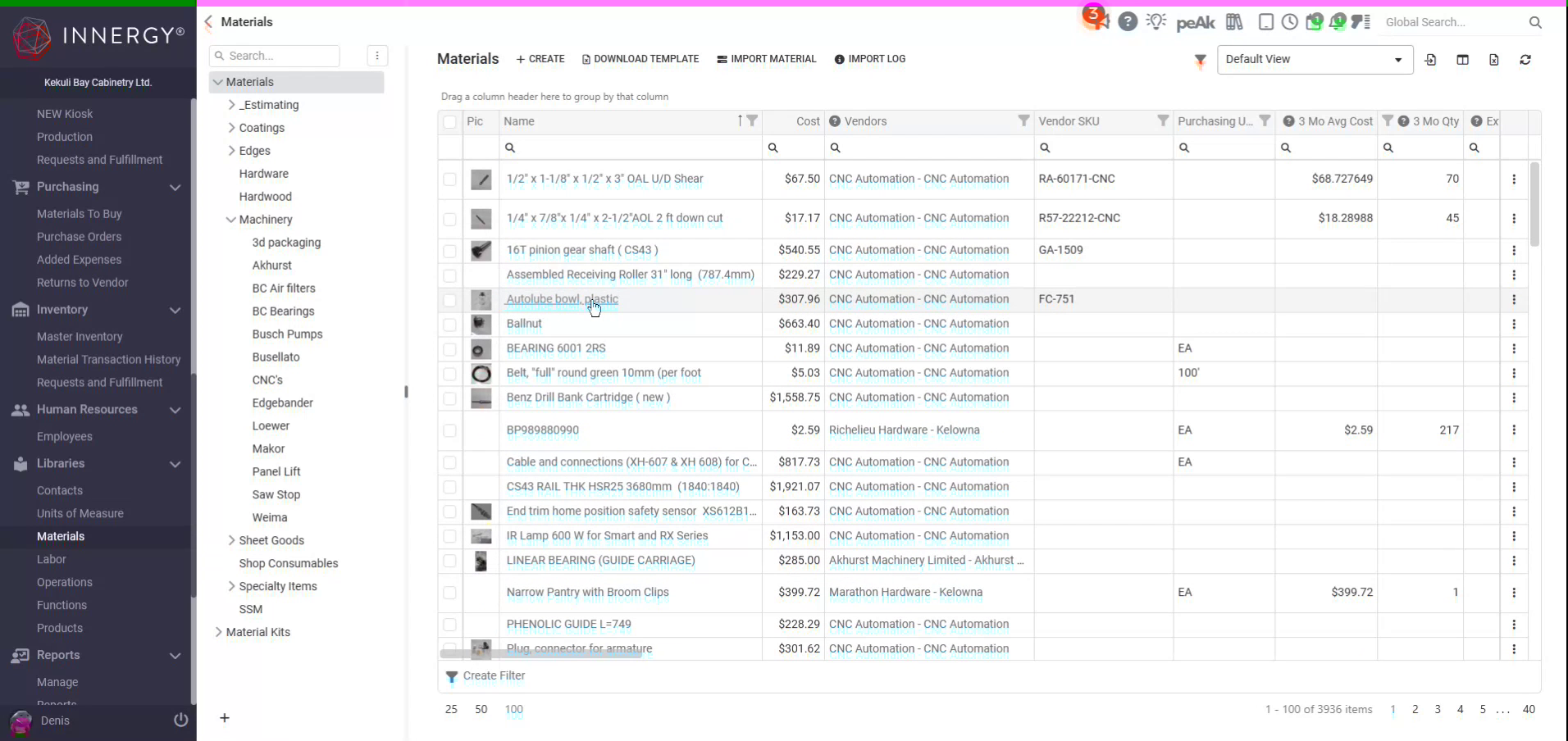Image resolution: width=1568 pixels, height=741 pixels.
Task: Select the checkbox for BEARING 6001 2RS
Action: [x=450, y=350]
